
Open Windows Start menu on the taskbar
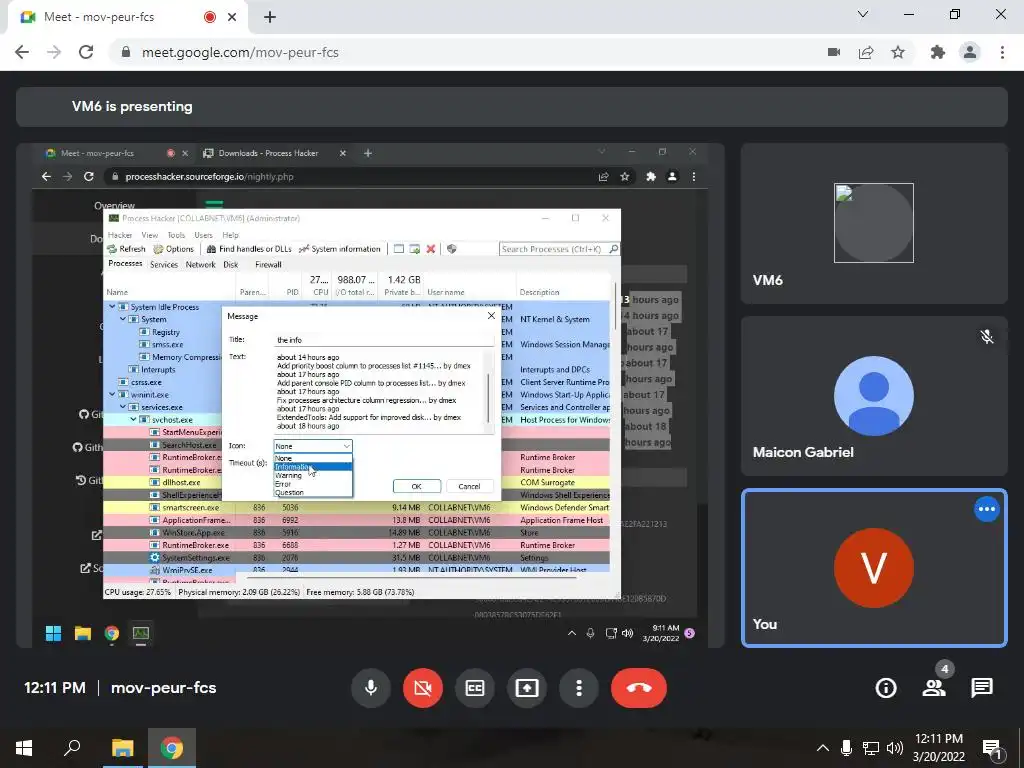click(x=24, y=748)
